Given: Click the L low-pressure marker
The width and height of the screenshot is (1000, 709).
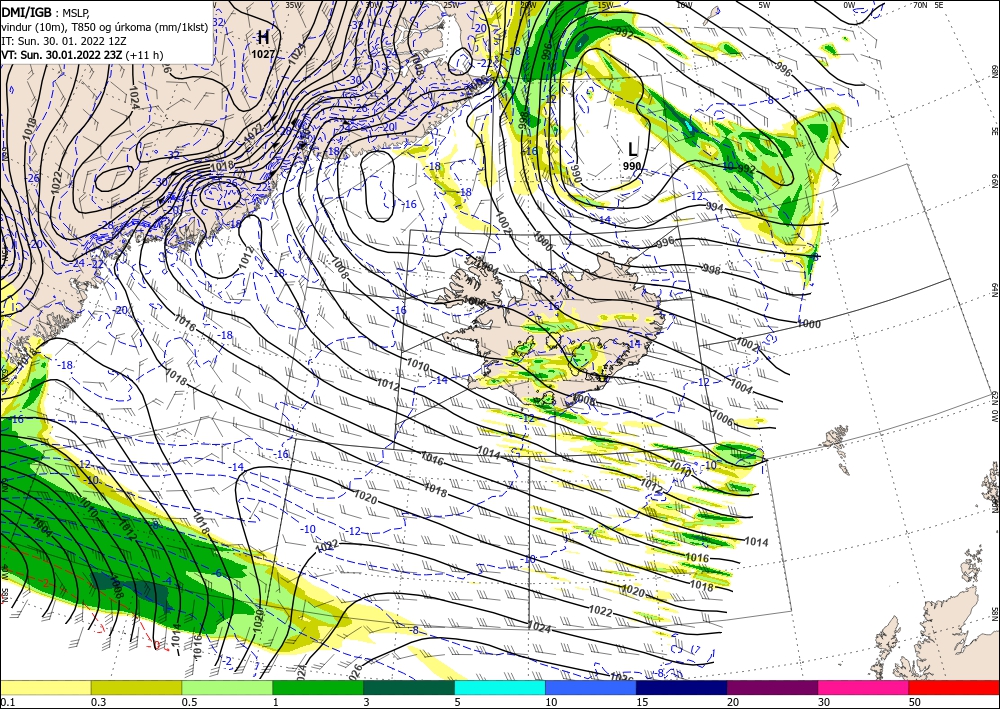Looking at the screenshot, I should pyautogui.click(x=632, y=149).
